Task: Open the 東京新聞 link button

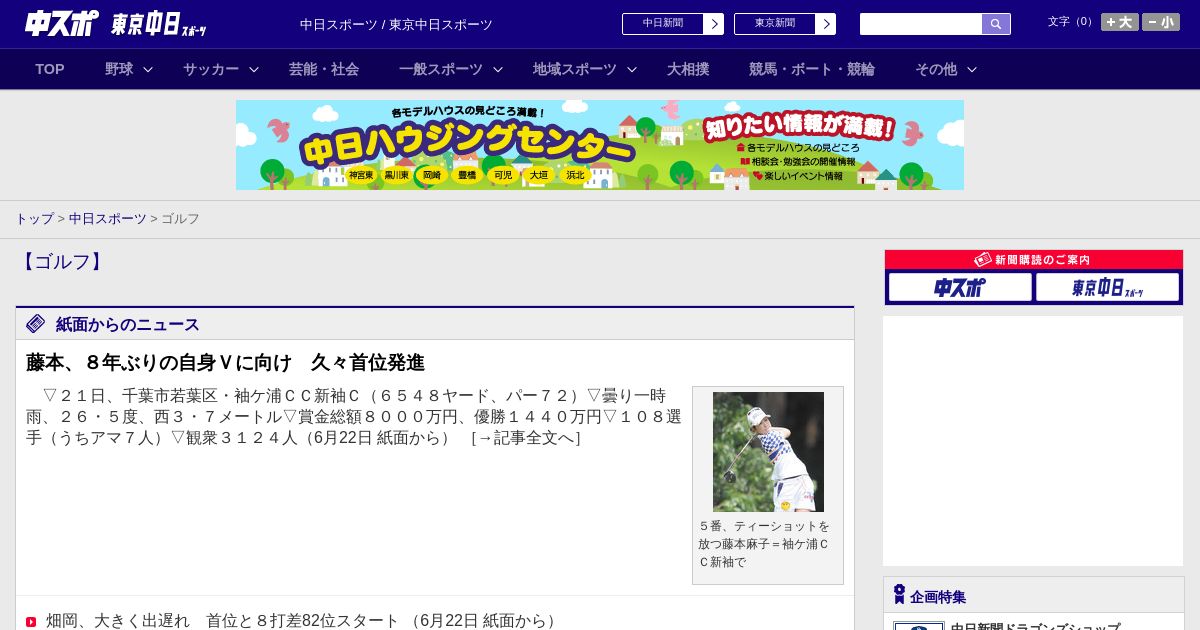Action: click(775, 24)
